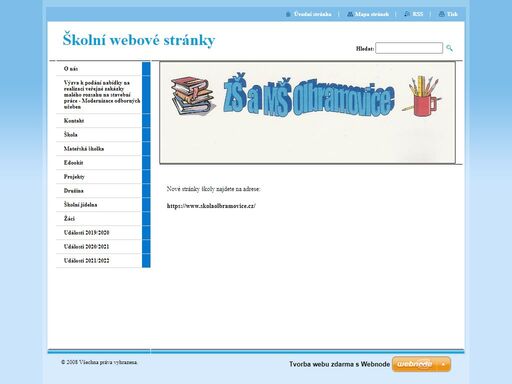This screenshot has height=384, width=512.
Task: Click the RSS feed icon
Action: click(x=407, y=14)
